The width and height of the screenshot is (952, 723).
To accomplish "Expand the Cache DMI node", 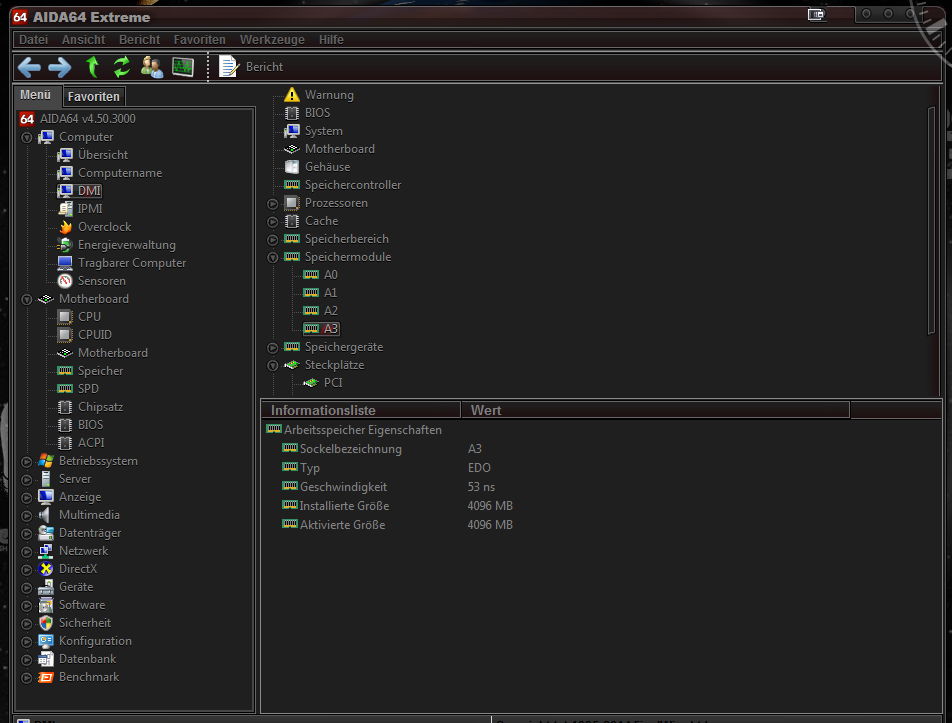I will (x=273, y=222).
